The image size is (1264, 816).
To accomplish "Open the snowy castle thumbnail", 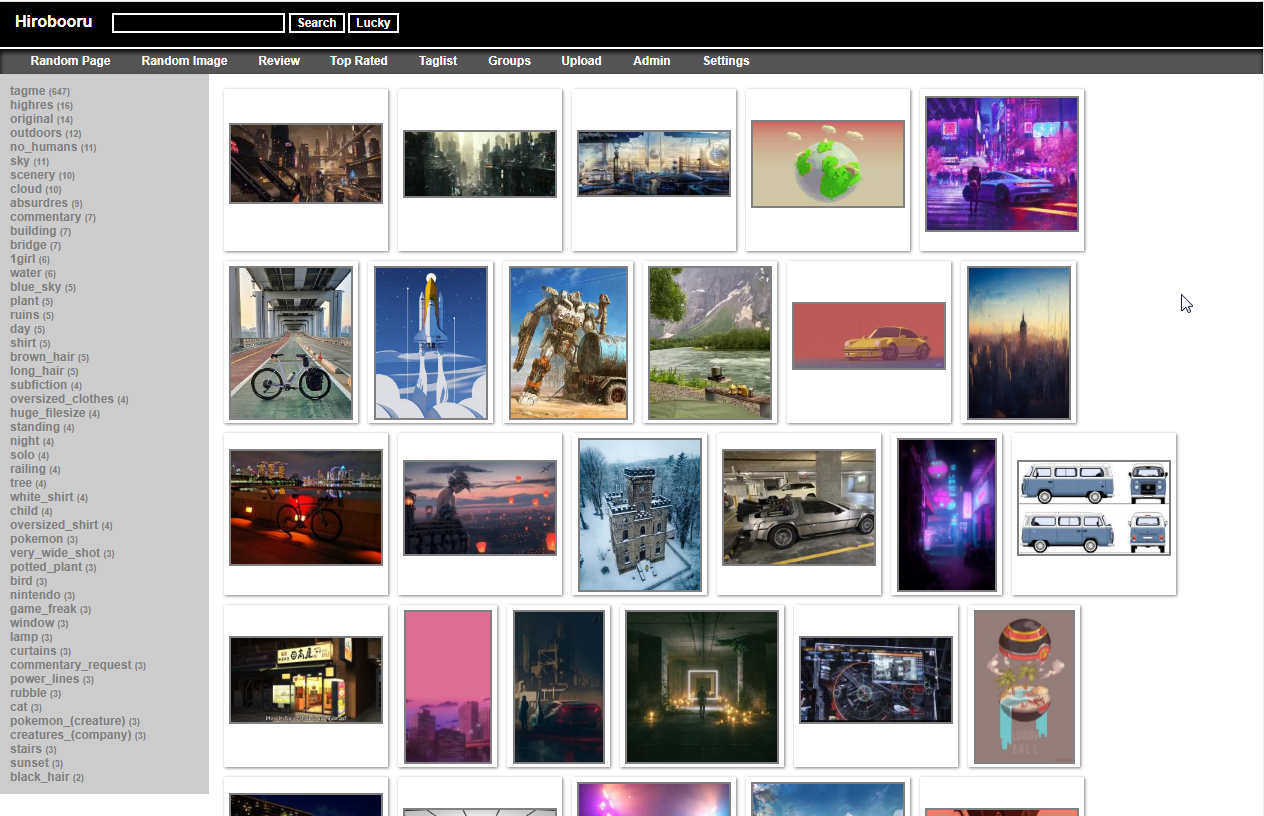I will point(640,514).
